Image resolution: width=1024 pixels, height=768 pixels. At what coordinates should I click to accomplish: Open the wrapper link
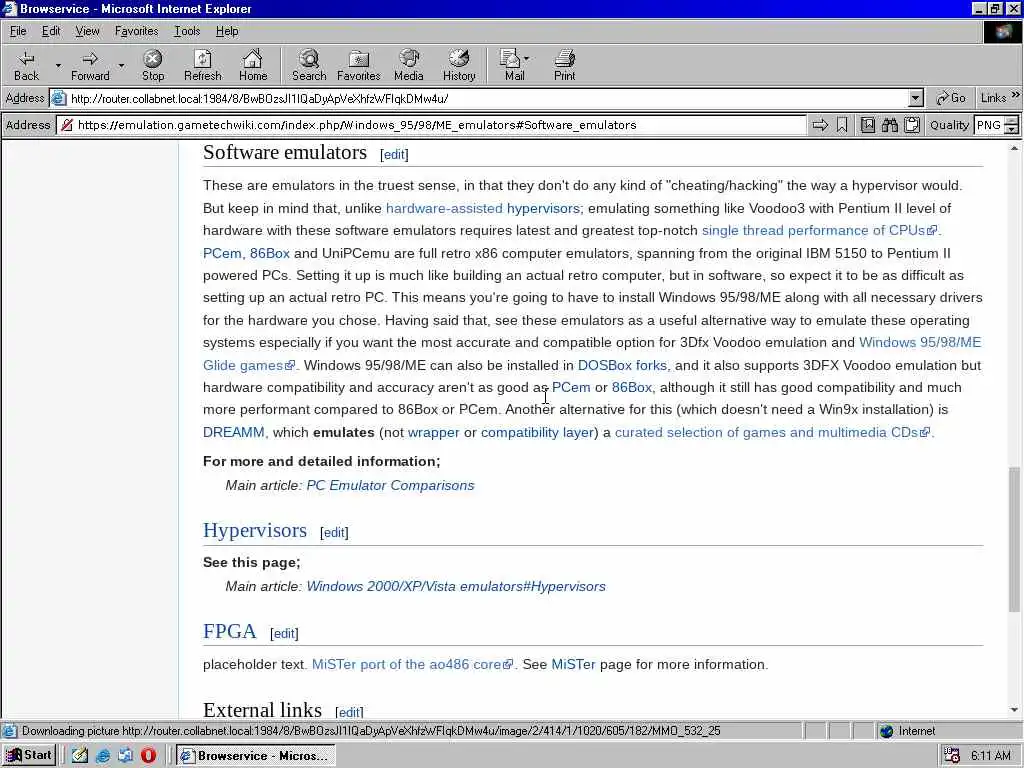coord(434,432)
